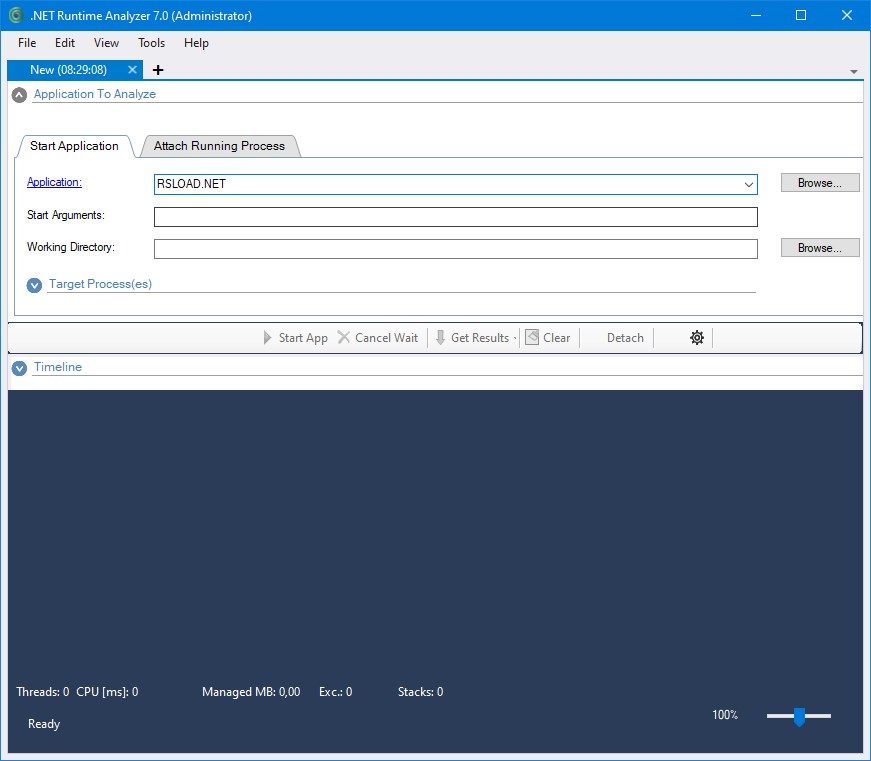Image resolution: width=871 pixels, height=761 pixels.
Task: Open the analyzer settings gear icon
Action: coord(697,337)
